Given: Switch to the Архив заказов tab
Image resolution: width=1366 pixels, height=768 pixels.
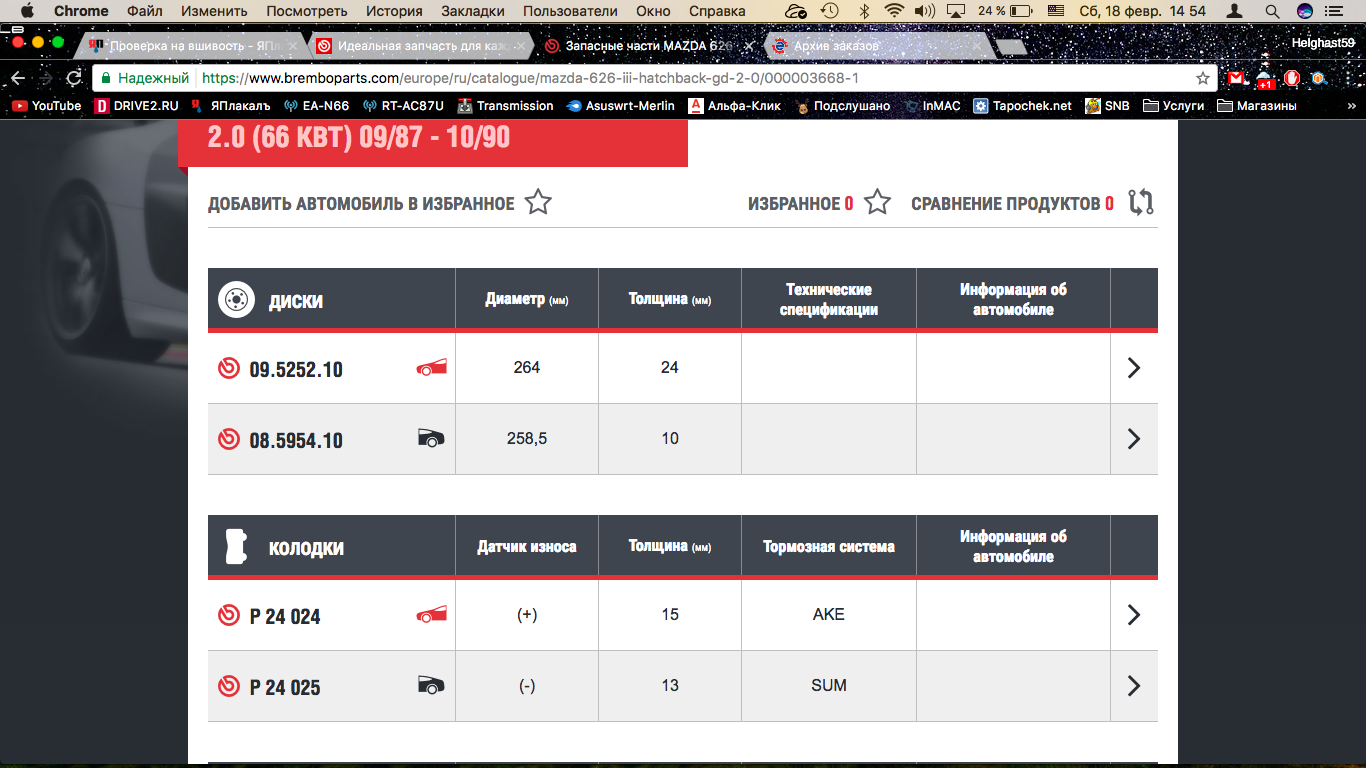Looking at the screenshot, I should tap(878, 46).
